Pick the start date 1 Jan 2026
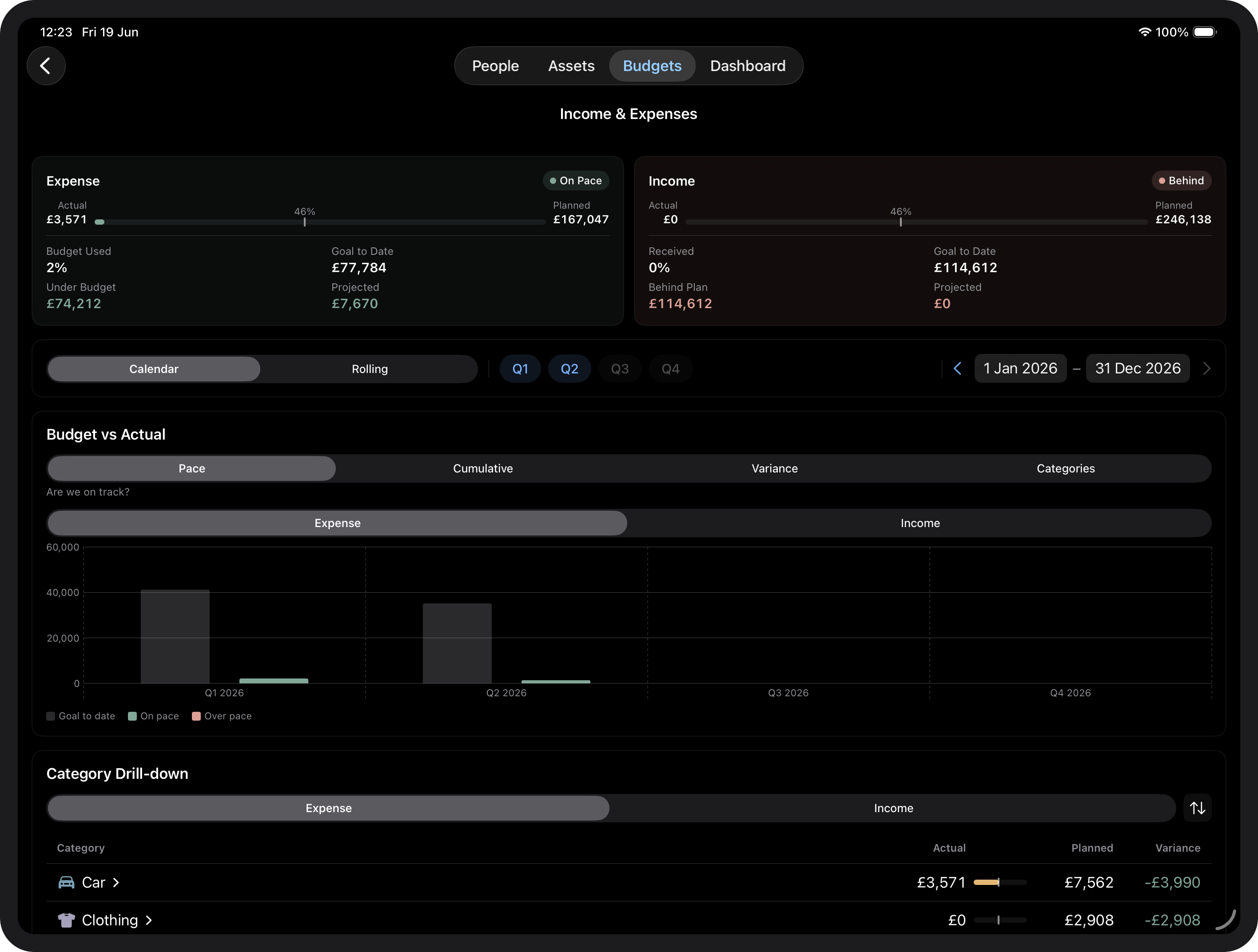This screenshot has height=952, width=1258. point(1020,368)
